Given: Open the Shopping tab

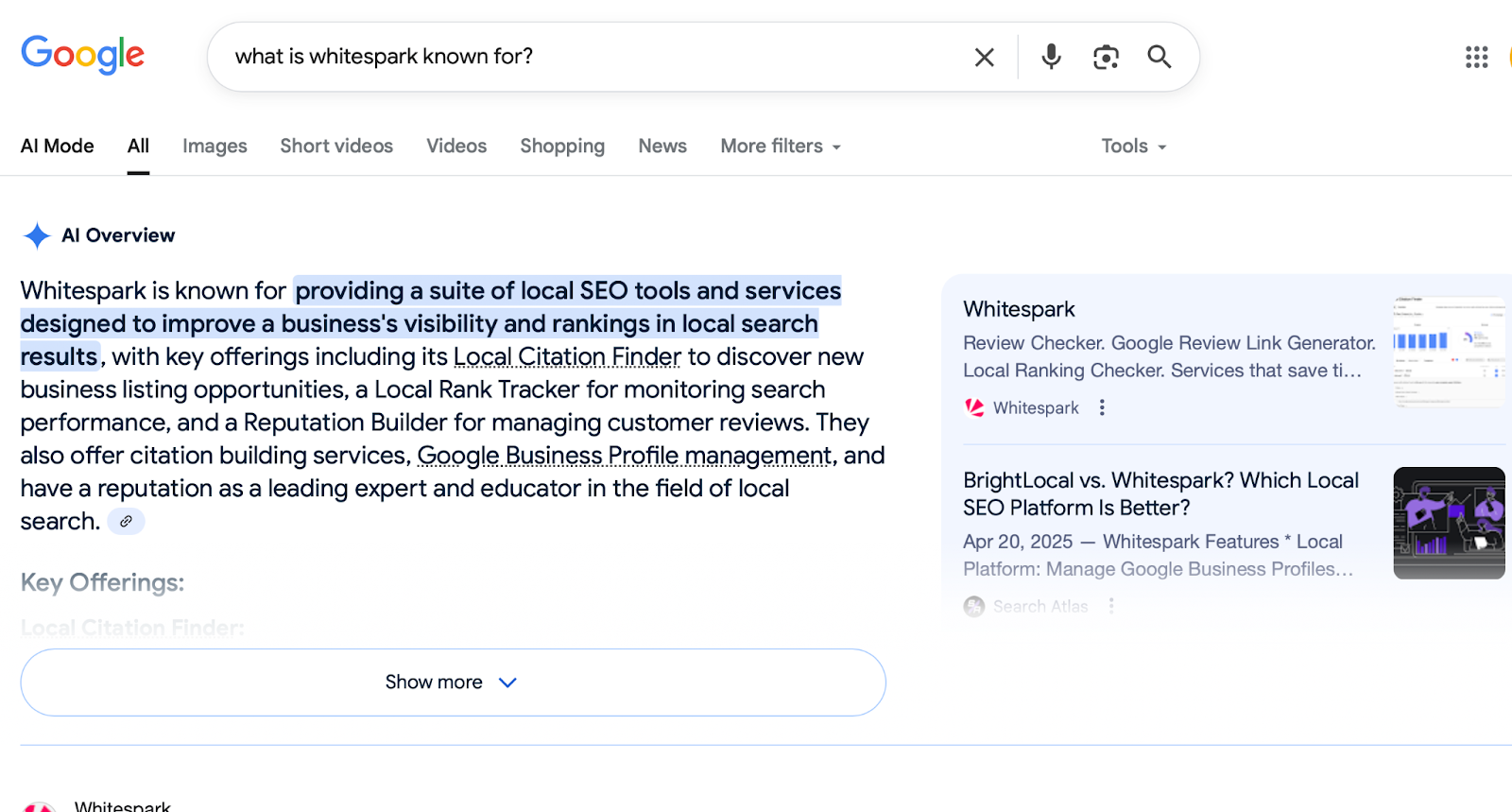Looking at the screenshot, I should (x=562, y=146).
